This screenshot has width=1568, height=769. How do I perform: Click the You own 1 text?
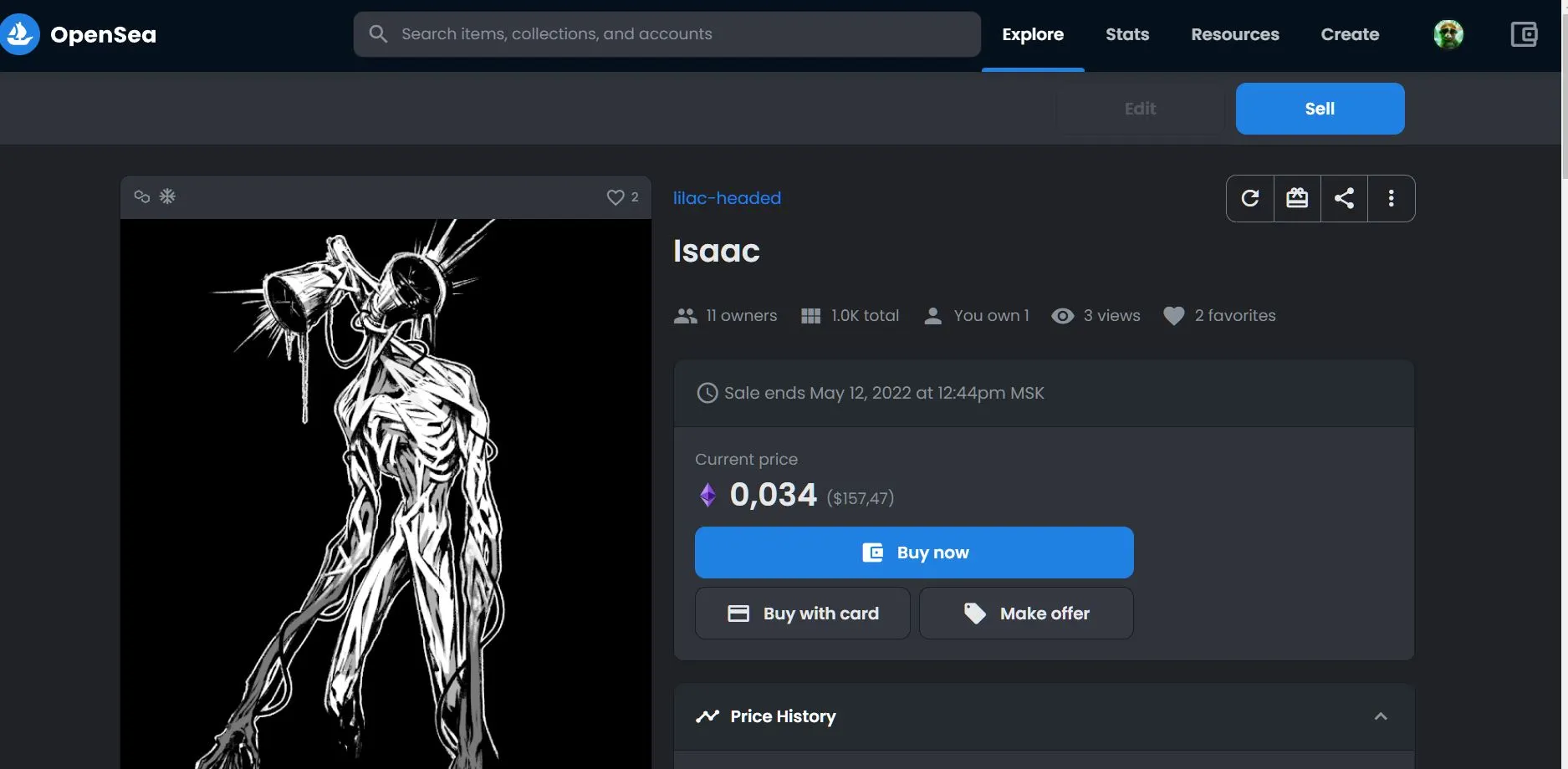pyautogui.click(x=991, y=316)
